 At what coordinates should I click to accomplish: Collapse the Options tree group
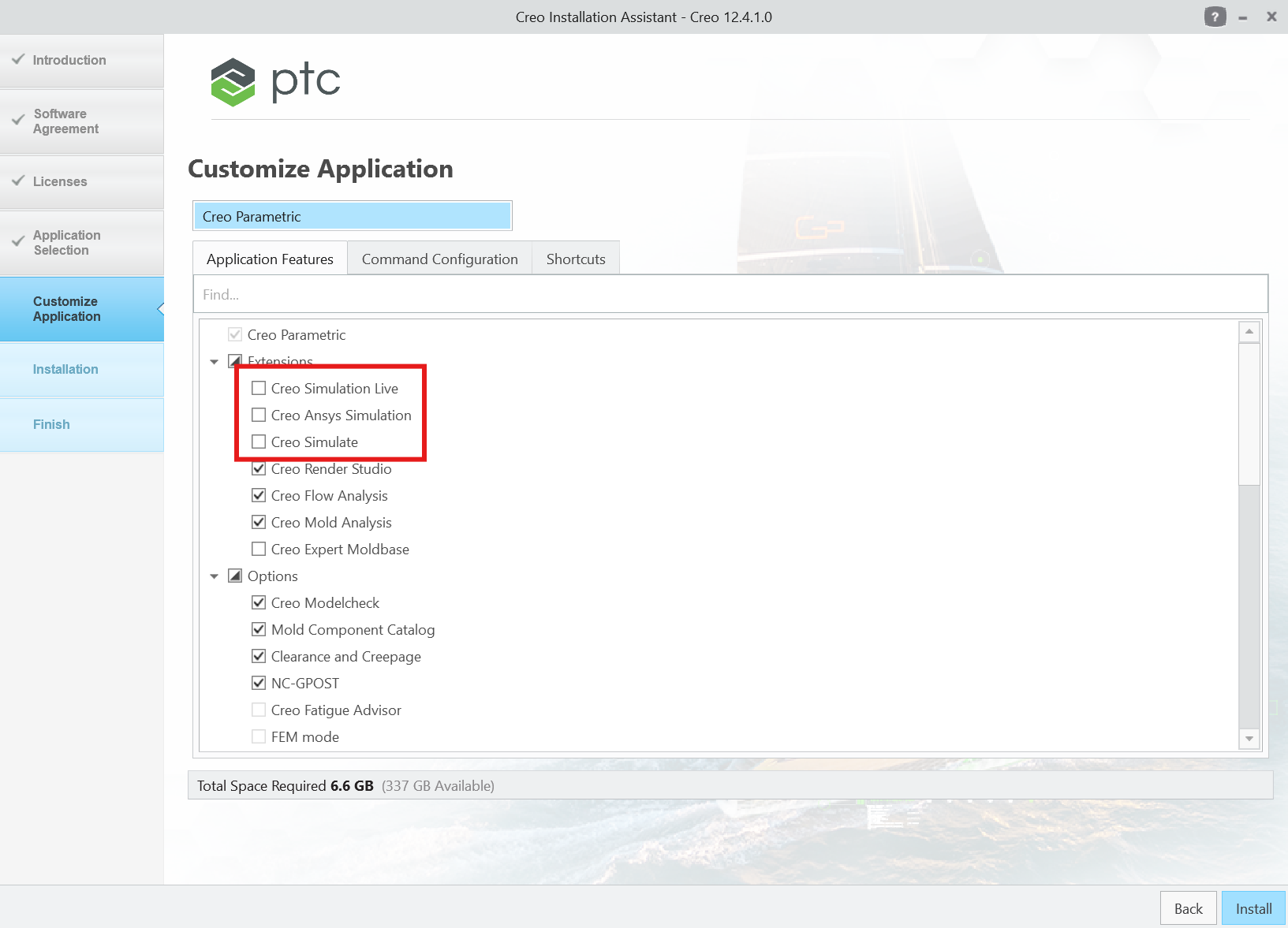pos(215,576)
